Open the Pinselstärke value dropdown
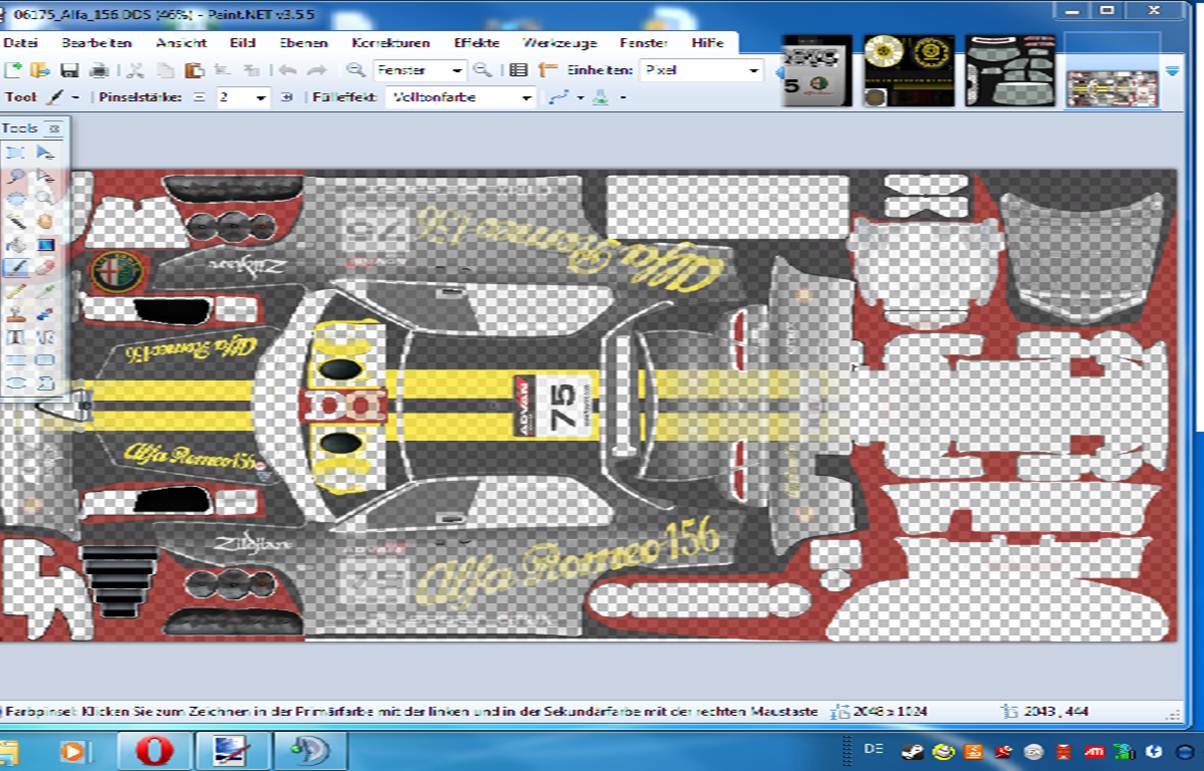Viewport: 1204px width, 771px height. pyautogui.click(x=261, y=97)
